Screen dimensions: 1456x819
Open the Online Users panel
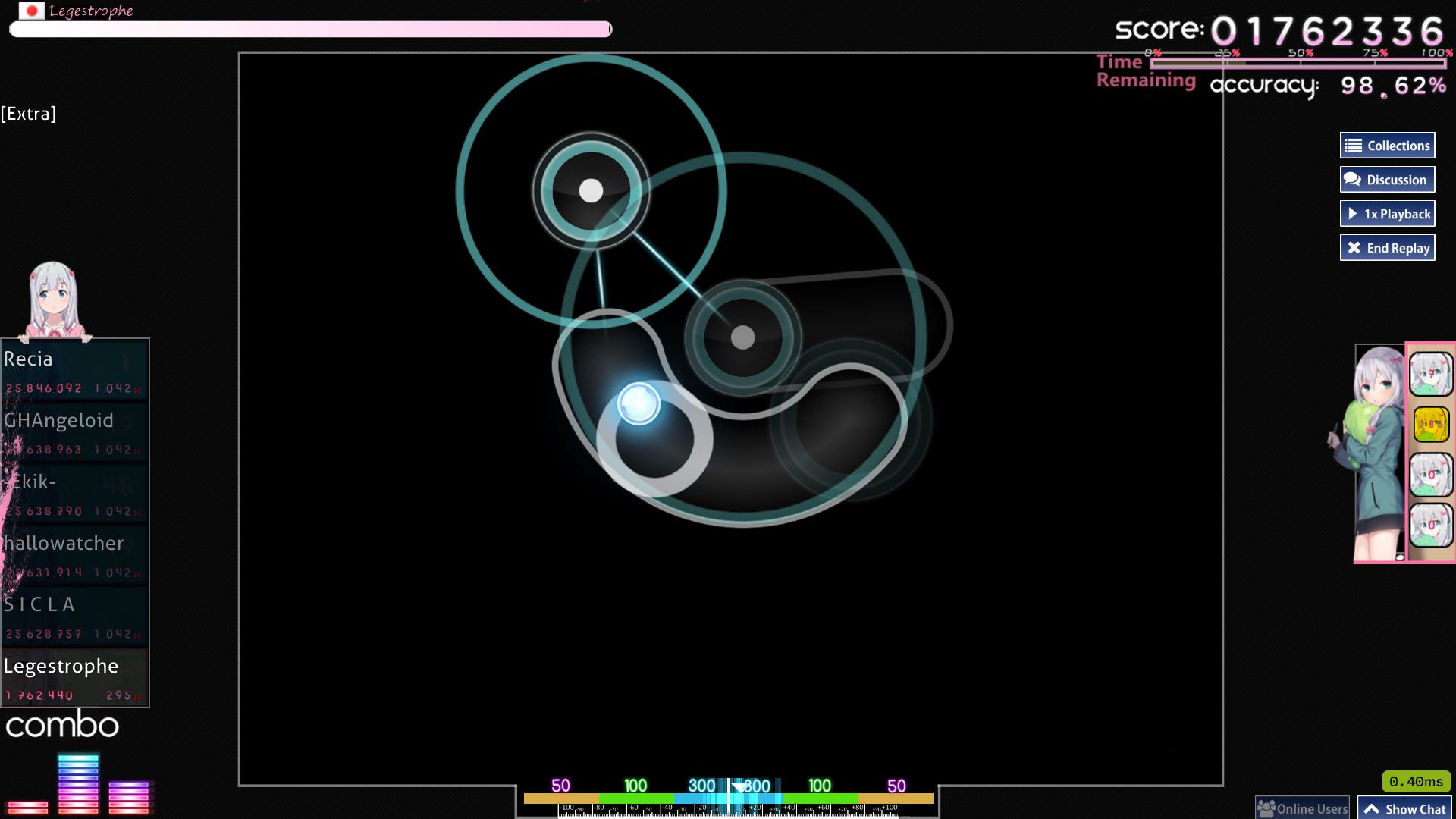(1302, 808)
